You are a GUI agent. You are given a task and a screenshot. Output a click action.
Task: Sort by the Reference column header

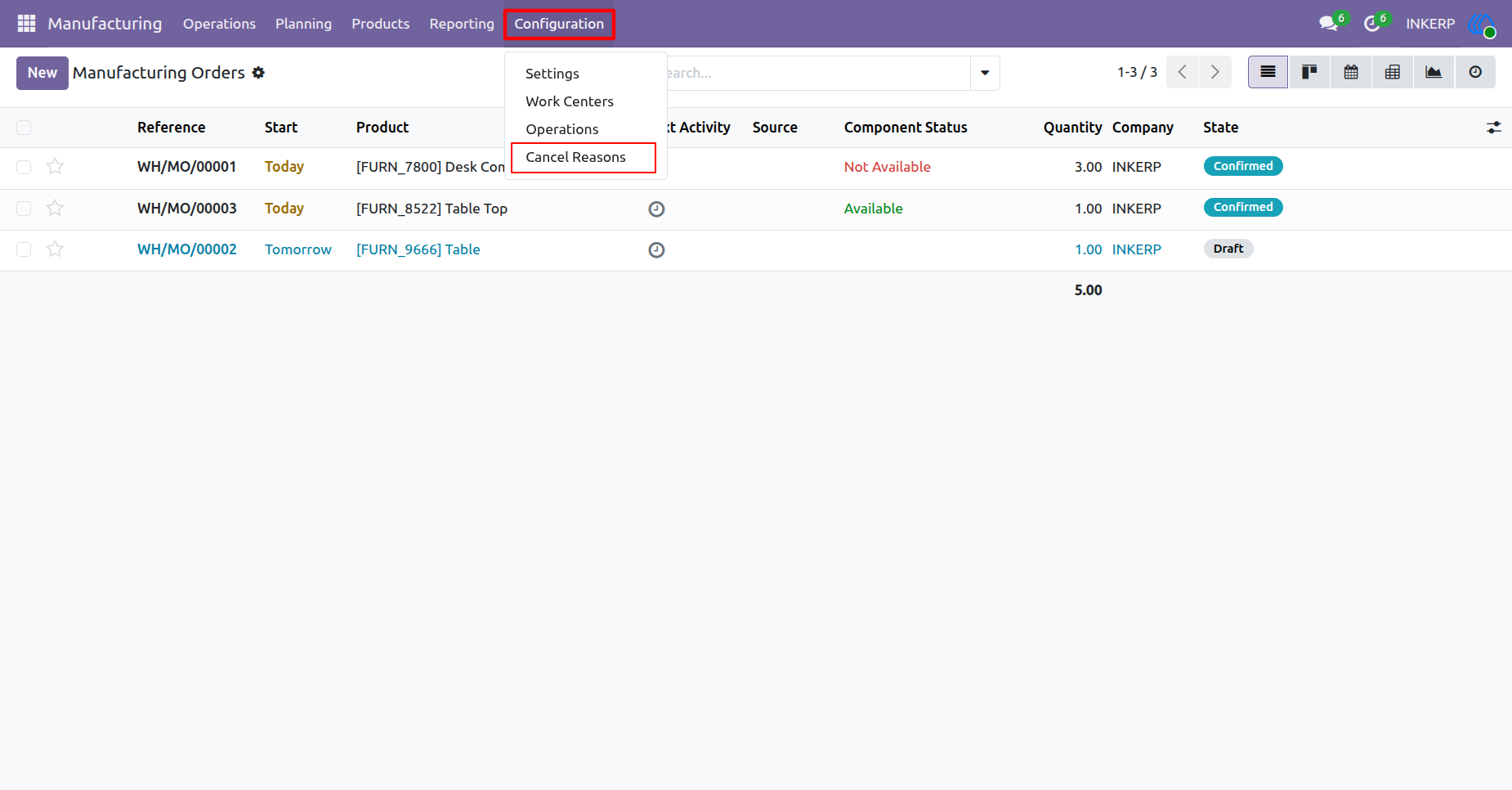(x=172, y=128)
